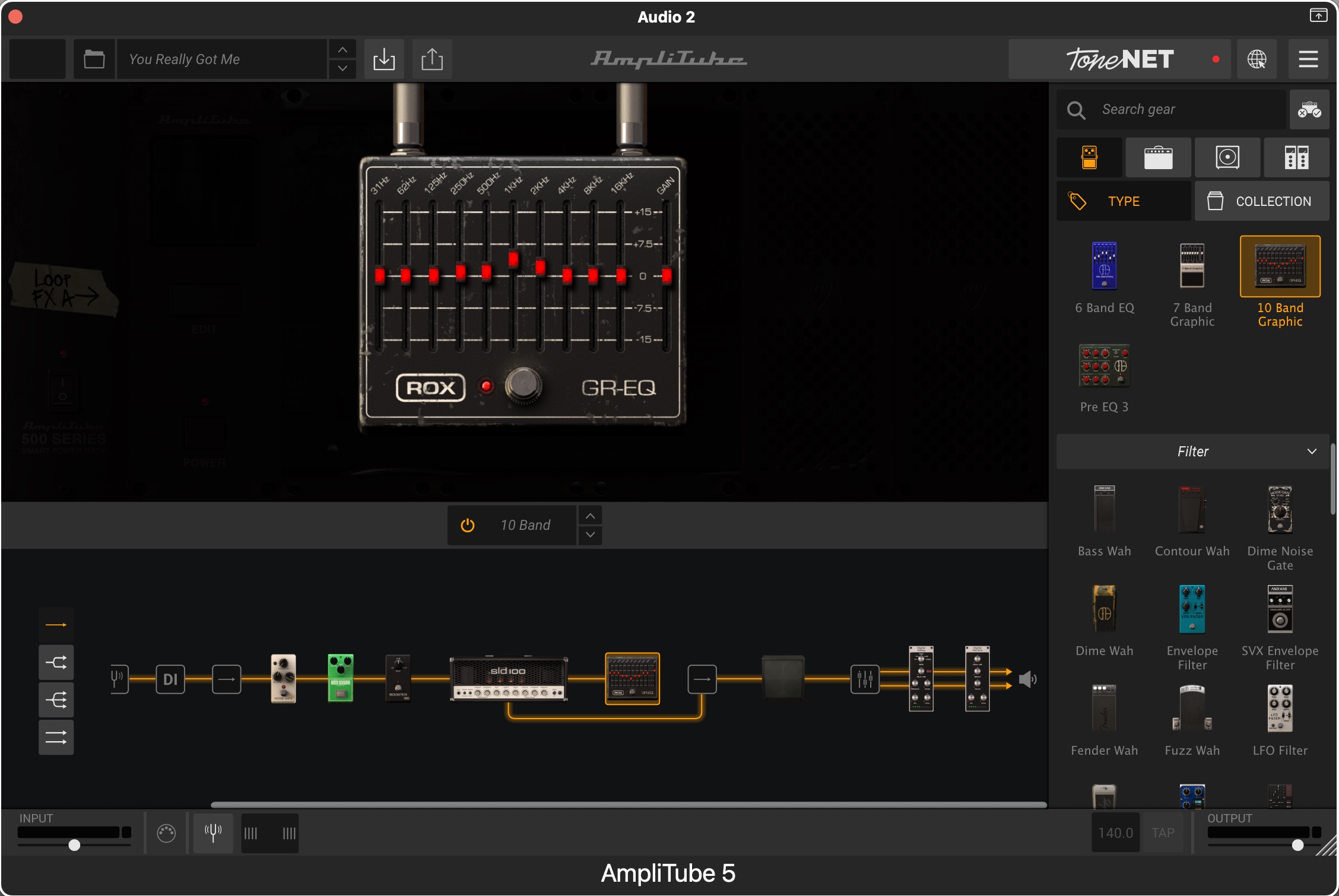The width and height of the screenshot is (1339, 896).
Task: Select the second rack unit in chain
Action: [977, 678]
